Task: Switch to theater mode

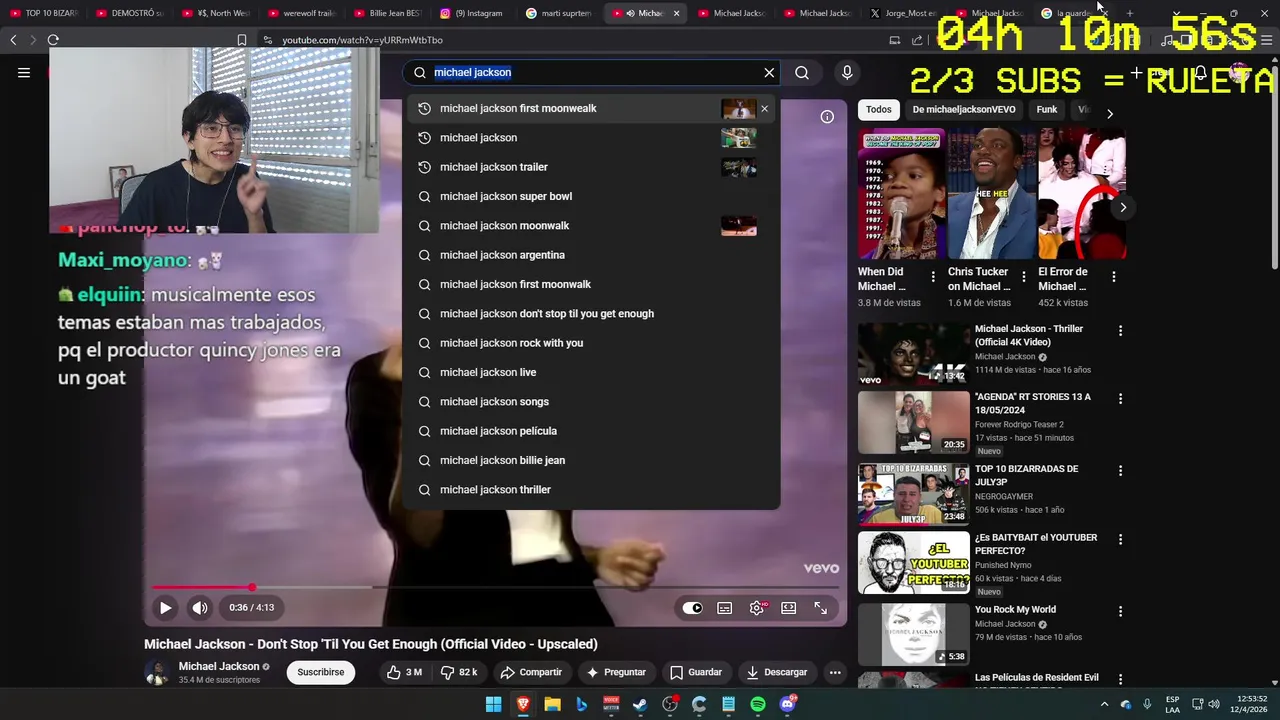Action: pos(789,607)
